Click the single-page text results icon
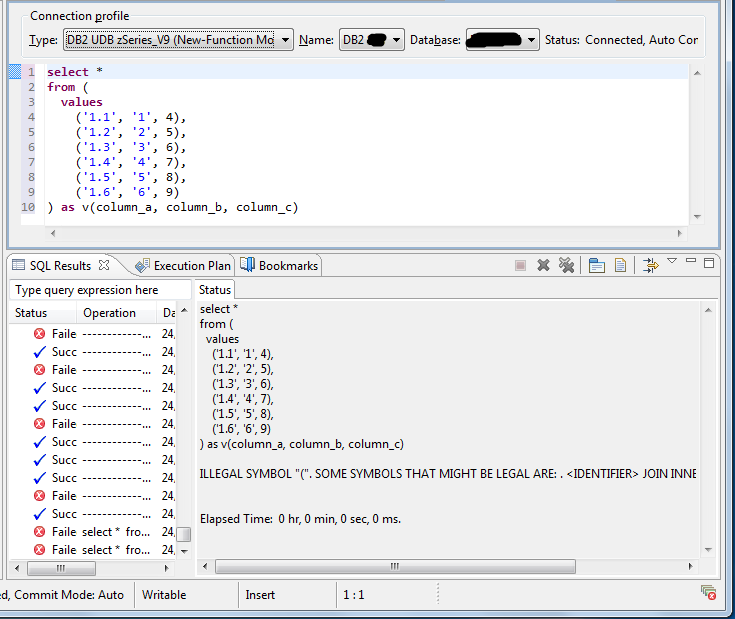 pyautogui.click(x=620, y=266)
